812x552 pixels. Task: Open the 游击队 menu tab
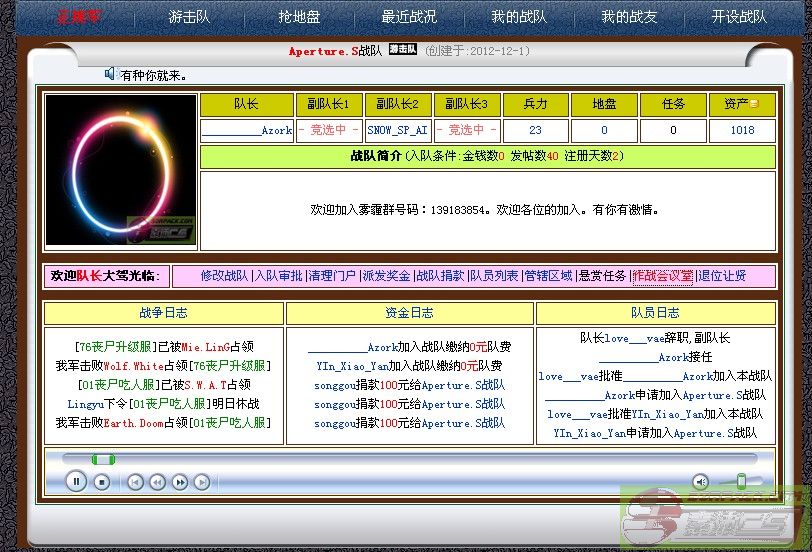(189, 17)
